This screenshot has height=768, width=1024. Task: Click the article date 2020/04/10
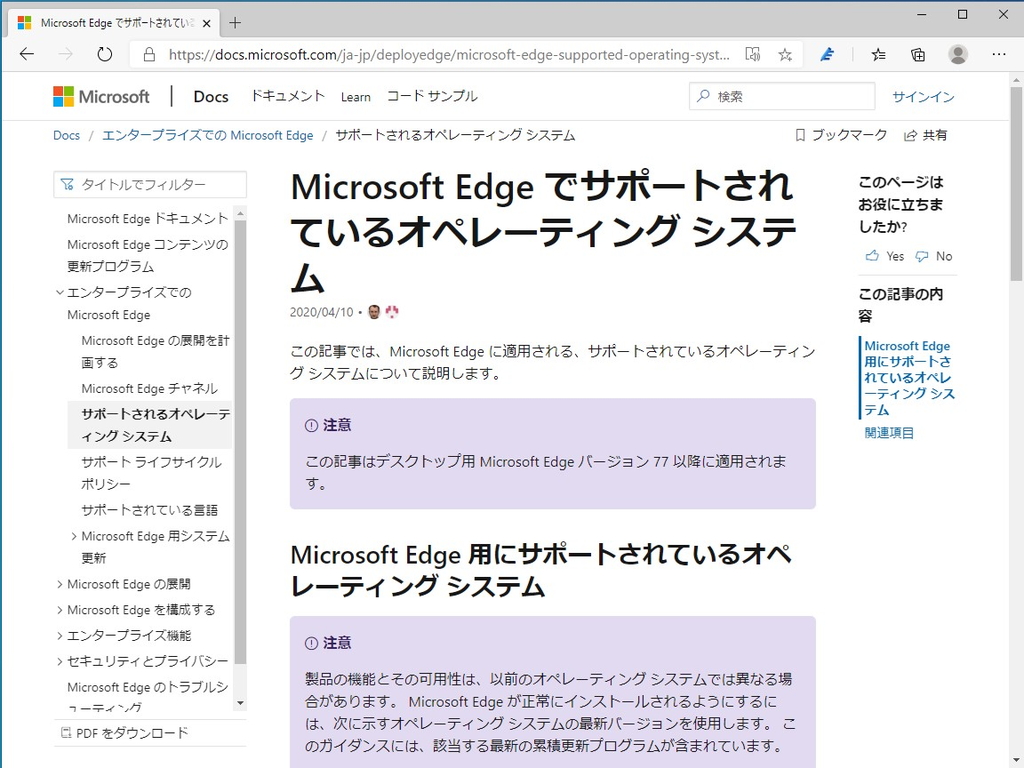click(321, 312)
